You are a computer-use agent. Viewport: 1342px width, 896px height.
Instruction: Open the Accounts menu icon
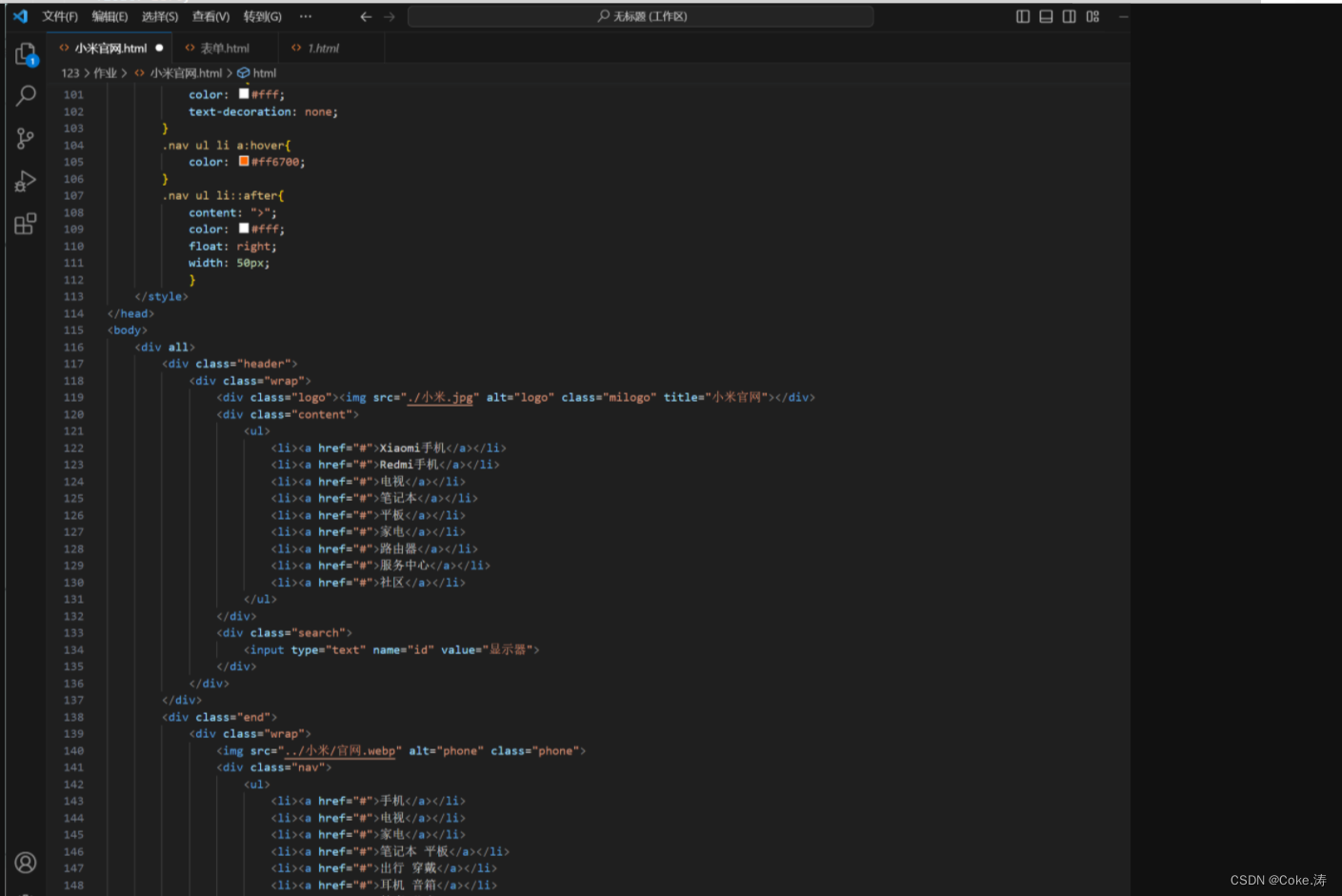tap(26, 863)
